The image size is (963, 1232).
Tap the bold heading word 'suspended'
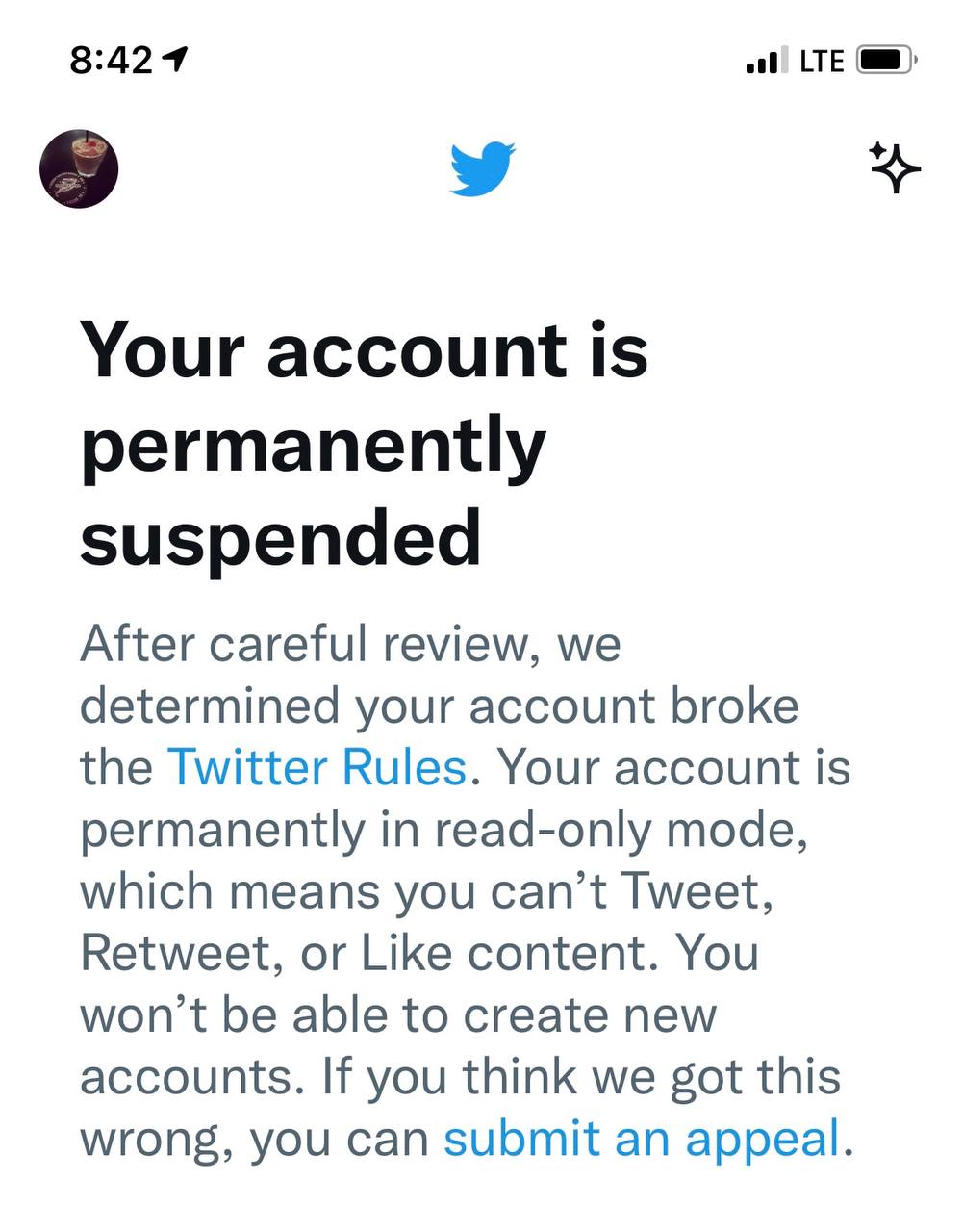click(280, 536)
